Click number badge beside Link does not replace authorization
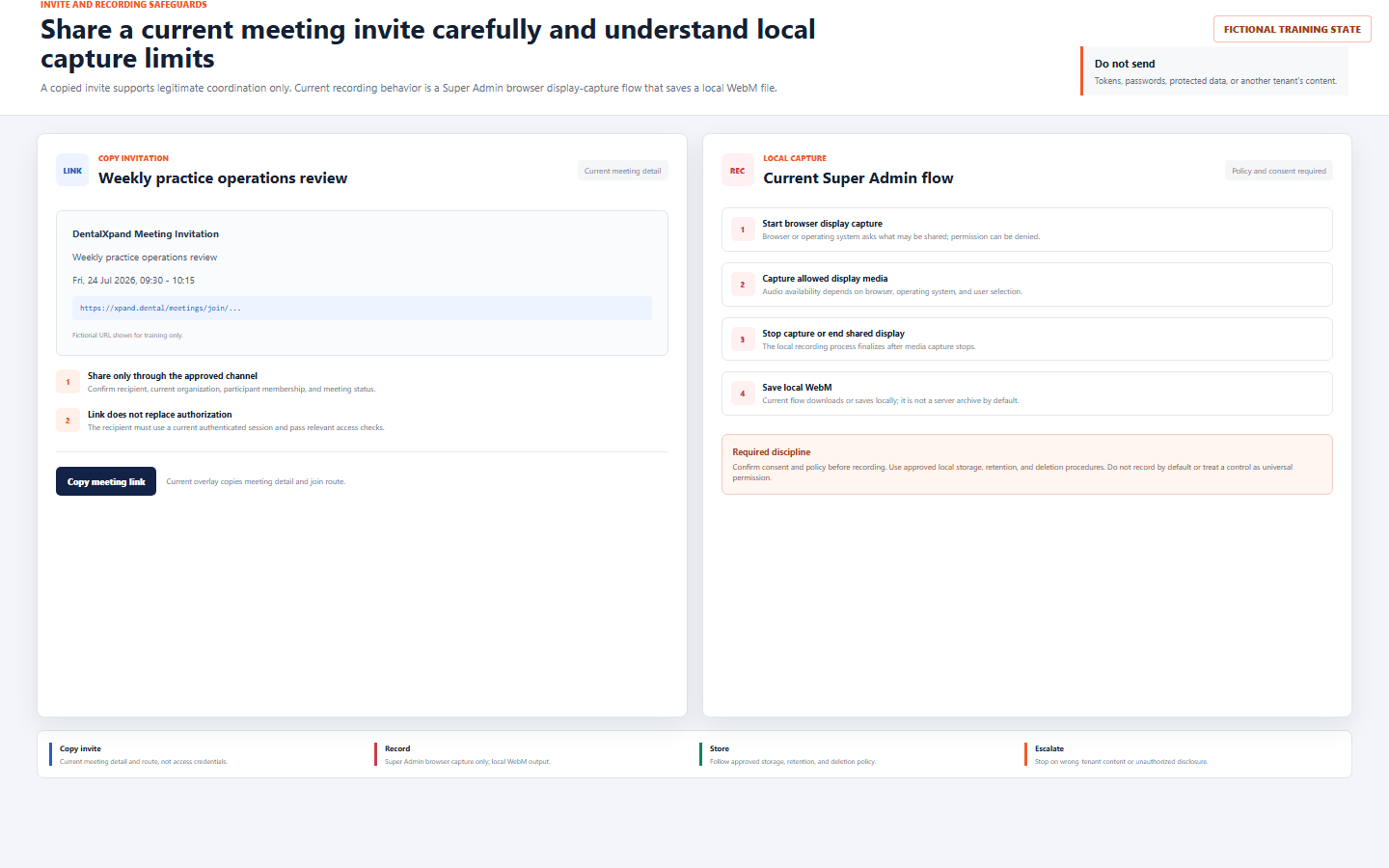Screen dimensions: 1389x868 68,420
